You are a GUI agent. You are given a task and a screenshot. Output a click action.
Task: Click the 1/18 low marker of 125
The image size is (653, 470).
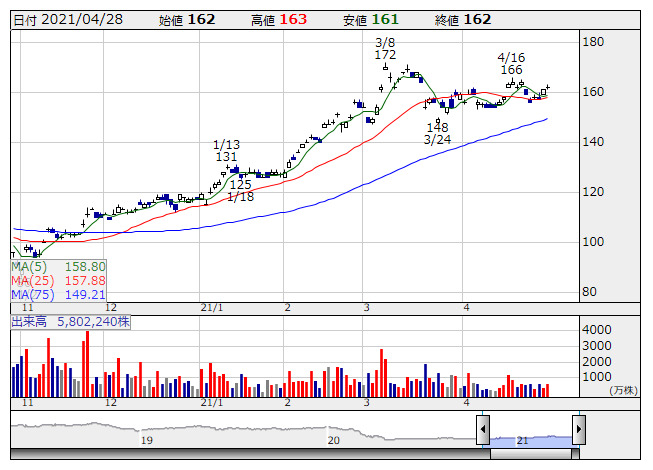pyautogui.click(x=240, y=190)
